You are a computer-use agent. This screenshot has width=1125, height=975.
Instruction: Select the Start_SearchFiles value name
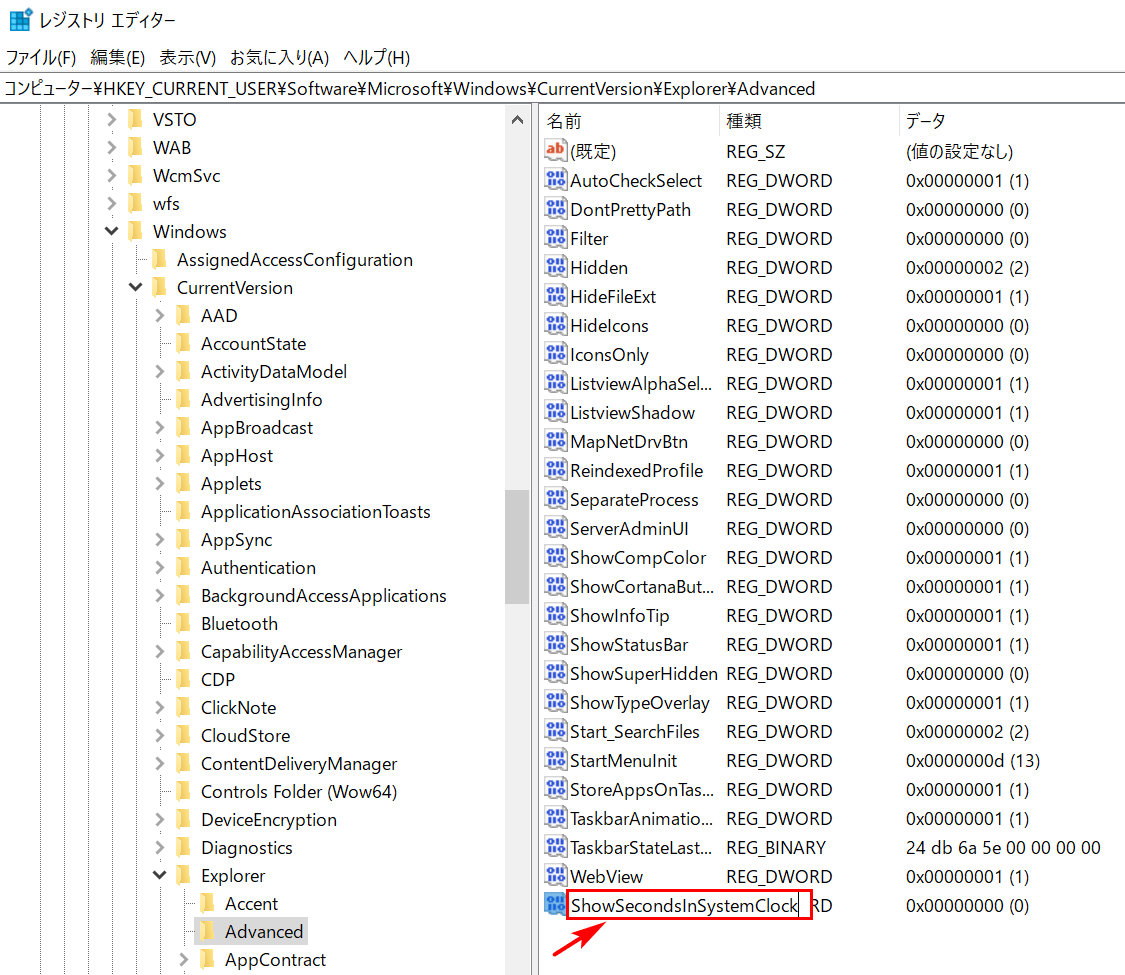[x=634, y=731]
